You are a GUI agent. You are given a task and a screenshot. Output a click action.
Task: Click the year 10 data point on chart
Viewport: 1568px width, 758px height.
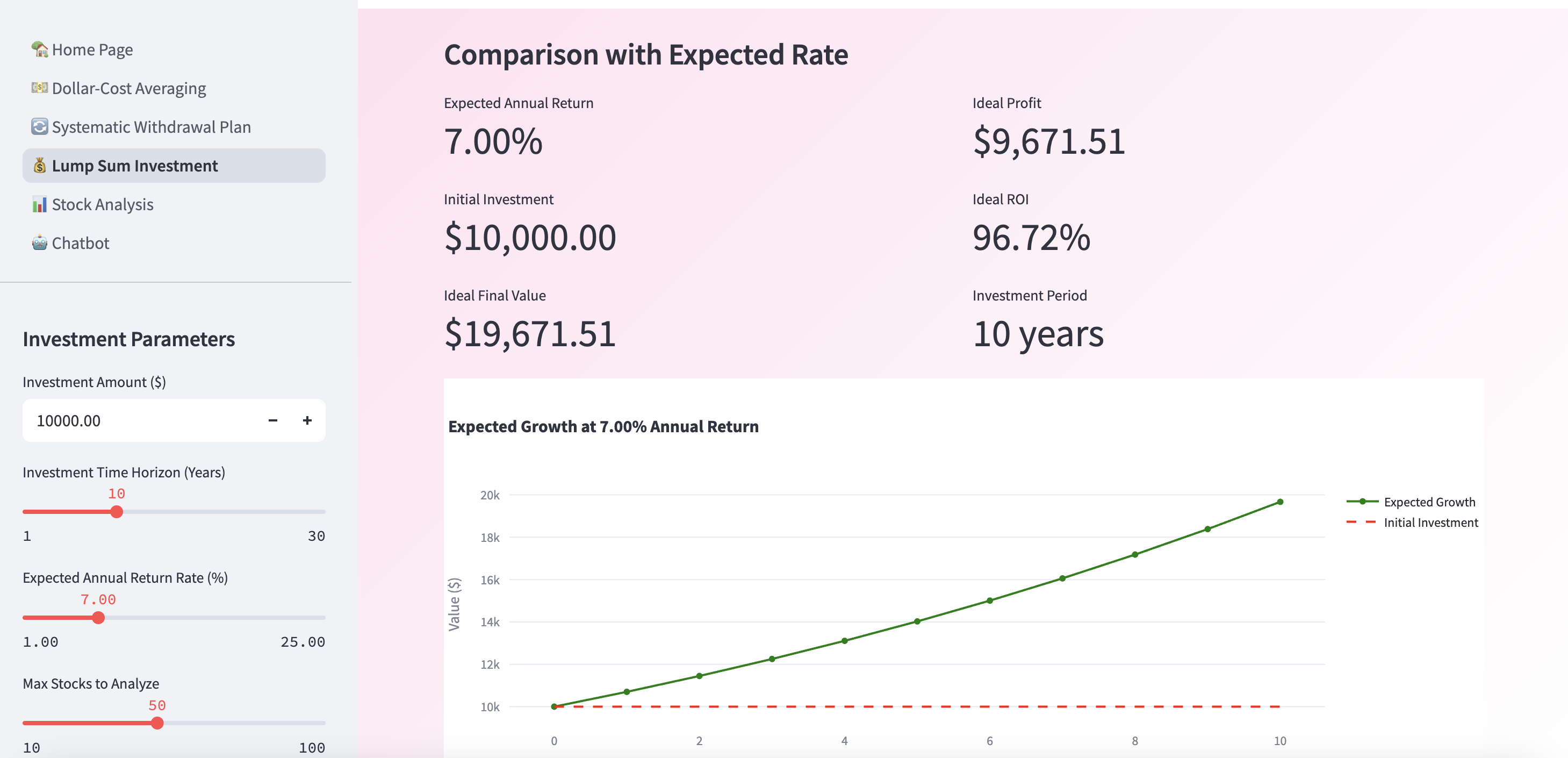[x=1280, y=502]
